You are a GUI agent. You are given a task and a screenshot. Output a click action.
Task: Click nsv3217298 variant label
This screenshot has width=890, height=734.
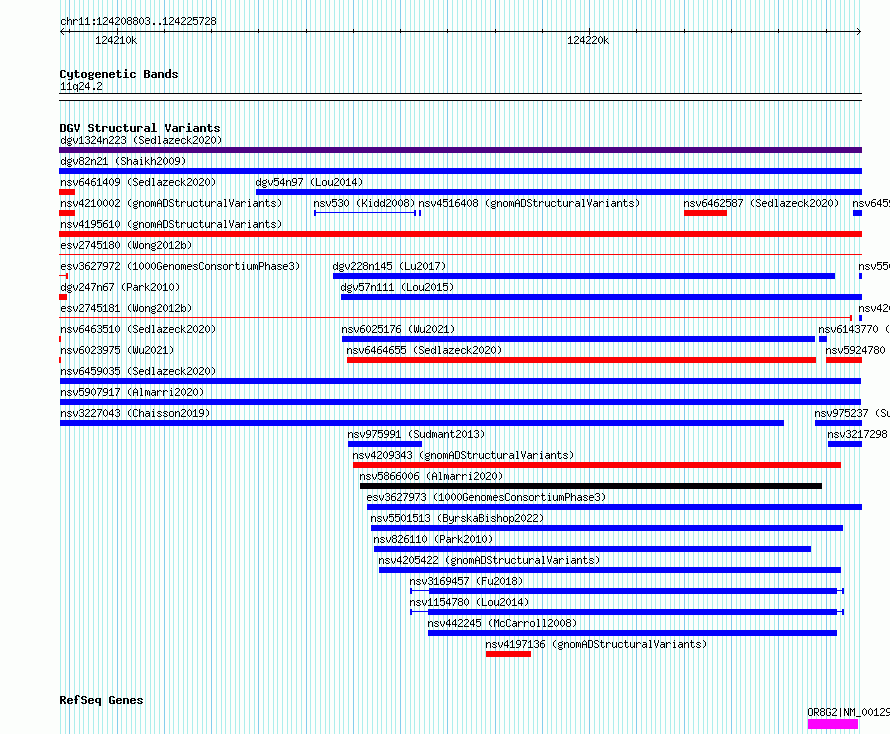[x=858, y=434]
